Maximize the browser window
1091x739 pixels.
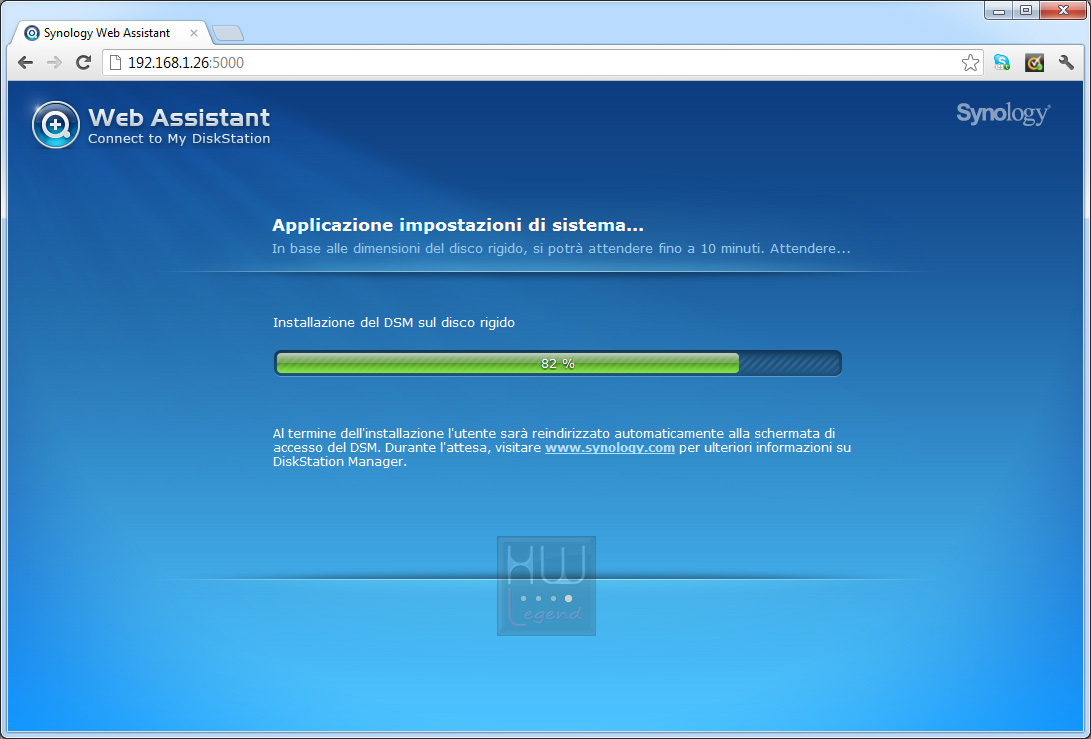(x=1026, y=10)
